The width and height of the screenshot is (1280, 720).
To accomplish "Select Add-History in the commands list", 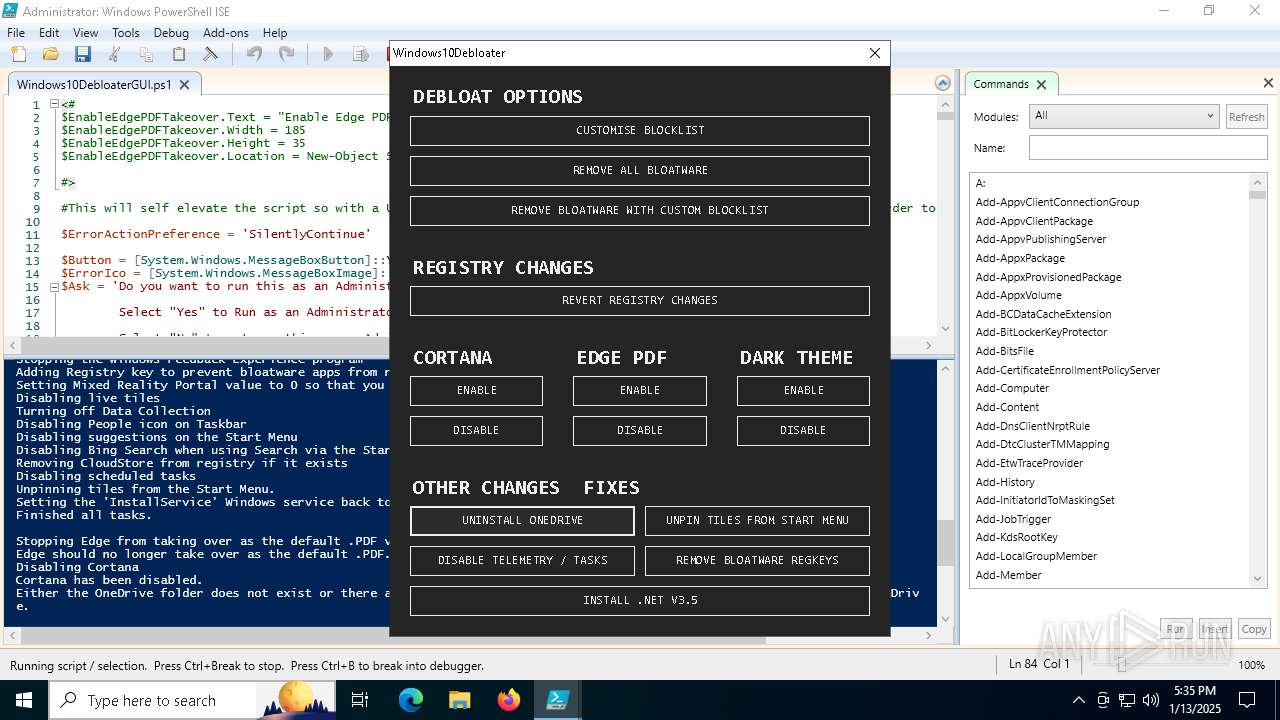I will (x=1005, y=482).
